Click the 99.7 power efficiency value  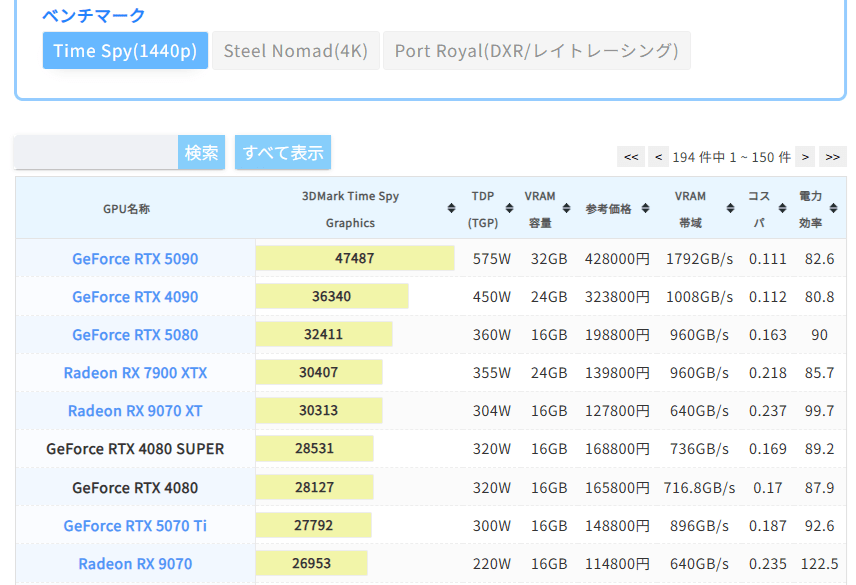click(x=819, y=410)
